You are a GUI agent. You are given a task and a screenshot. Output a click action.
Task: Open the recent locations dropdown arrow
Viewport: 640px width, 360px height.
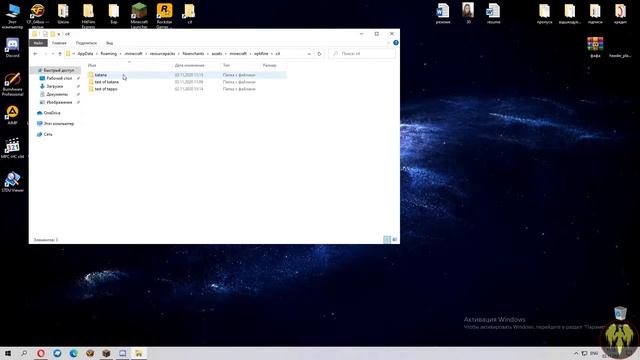[53, 53]
